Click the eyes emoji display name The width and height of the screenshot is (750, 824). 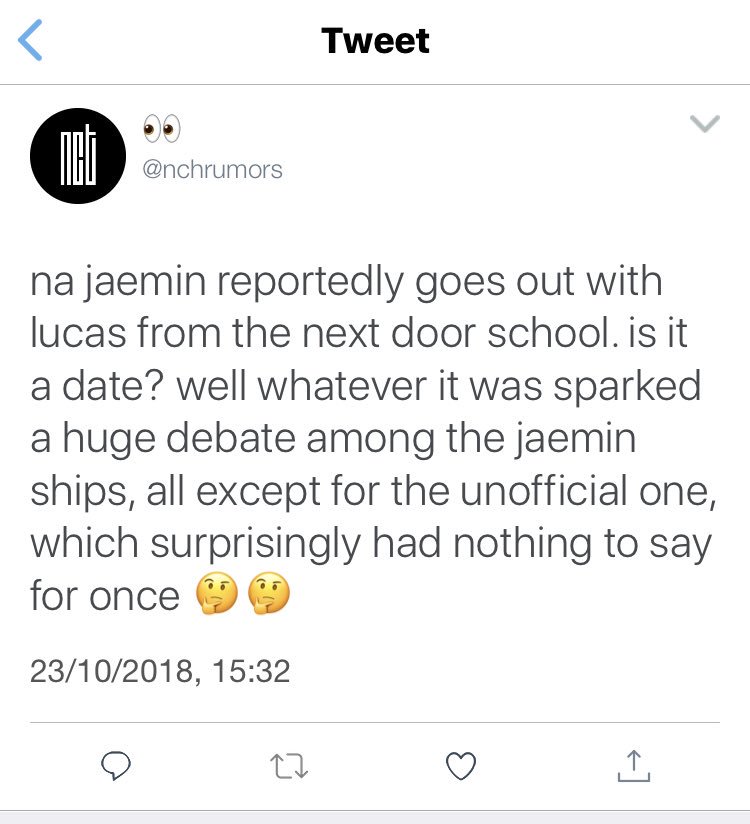click(x=160, y=129)
